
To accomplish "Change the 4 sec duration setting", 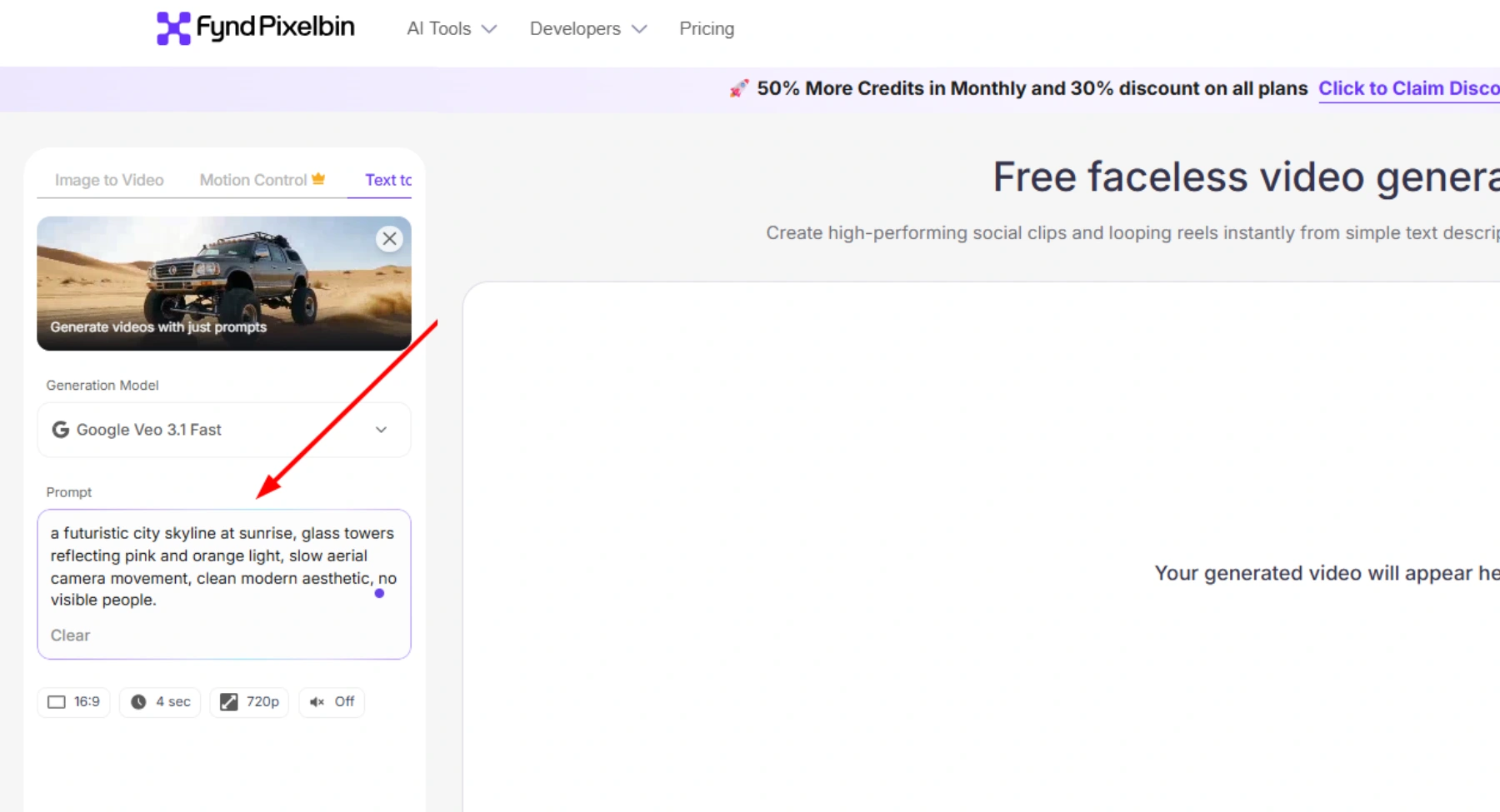I will pyautogui.click(x=160, y=702).
